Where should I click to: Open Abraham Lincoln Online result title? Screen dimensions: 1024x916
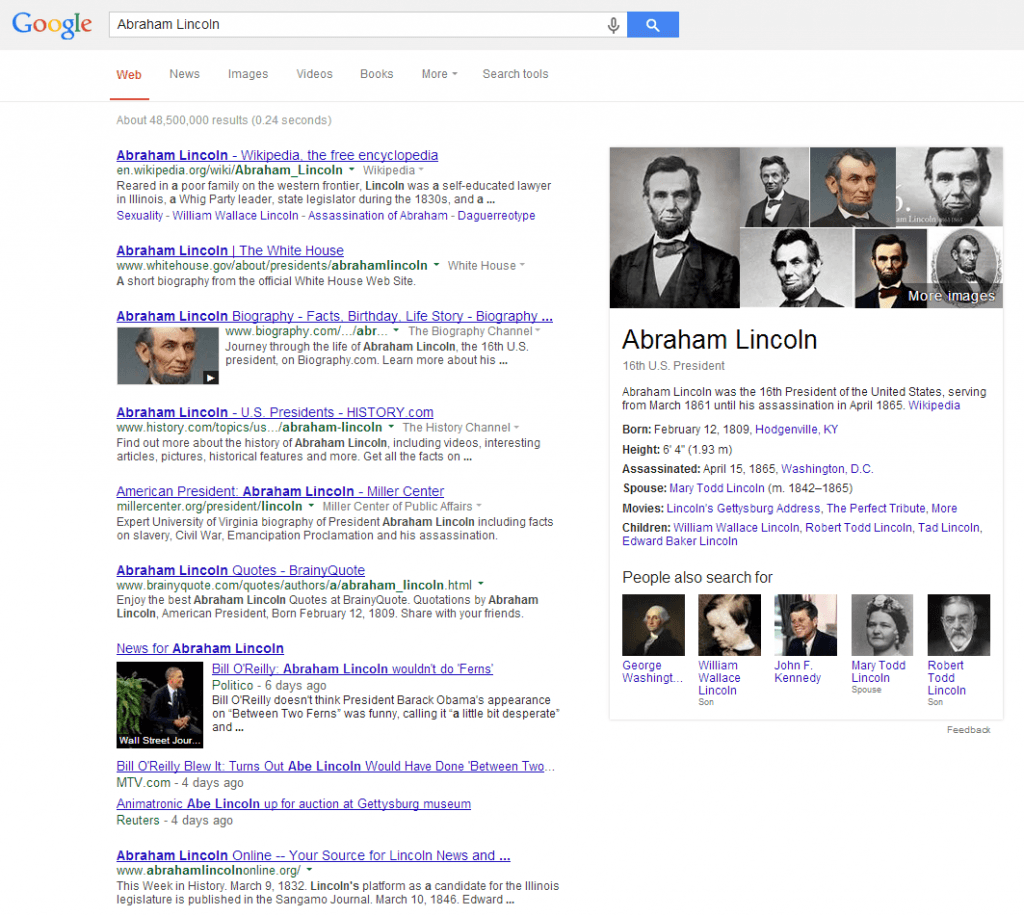click(x=313, y=855)
